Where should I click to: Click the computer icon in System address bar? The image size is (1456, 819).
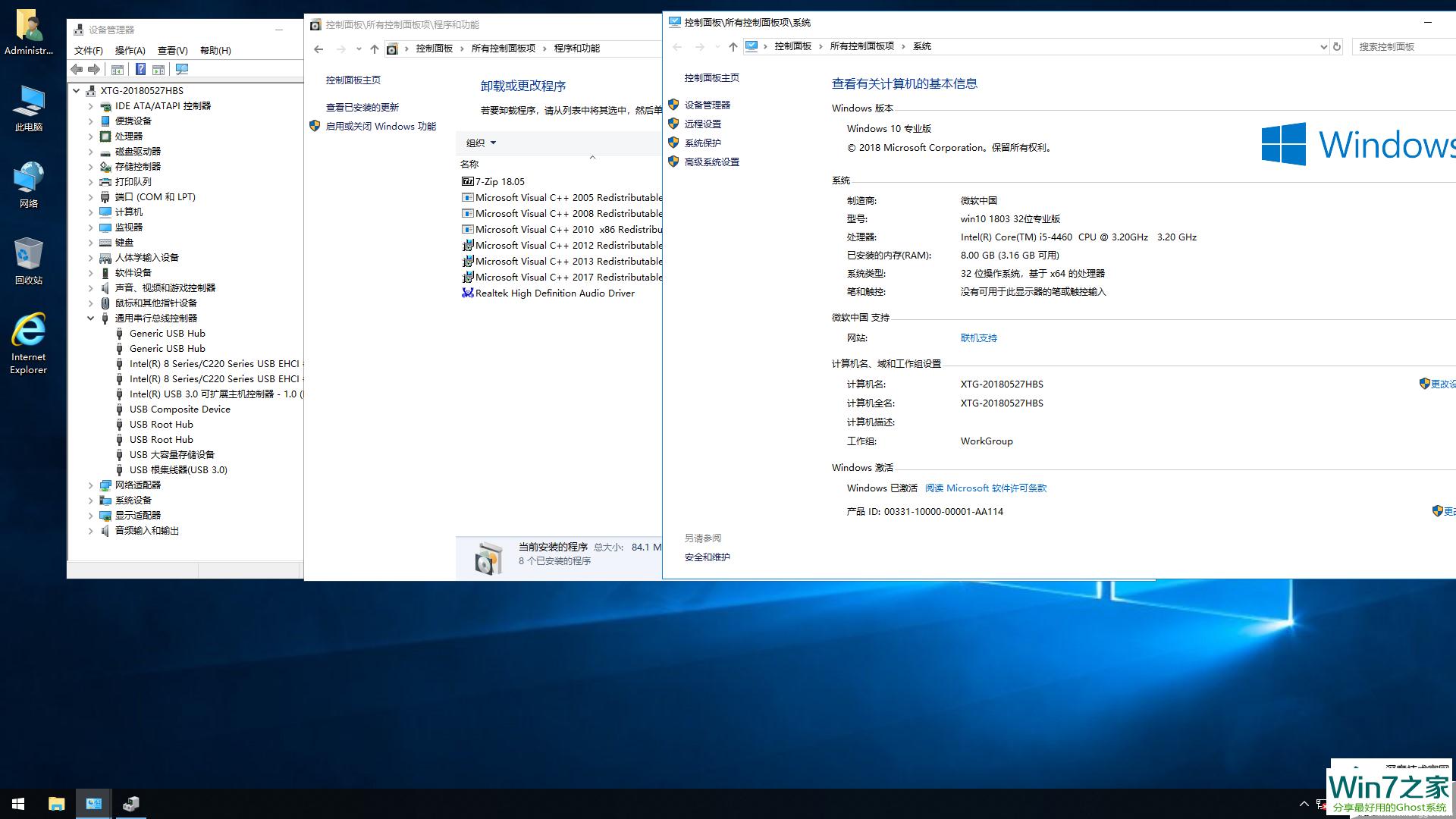tap(752, 46)
